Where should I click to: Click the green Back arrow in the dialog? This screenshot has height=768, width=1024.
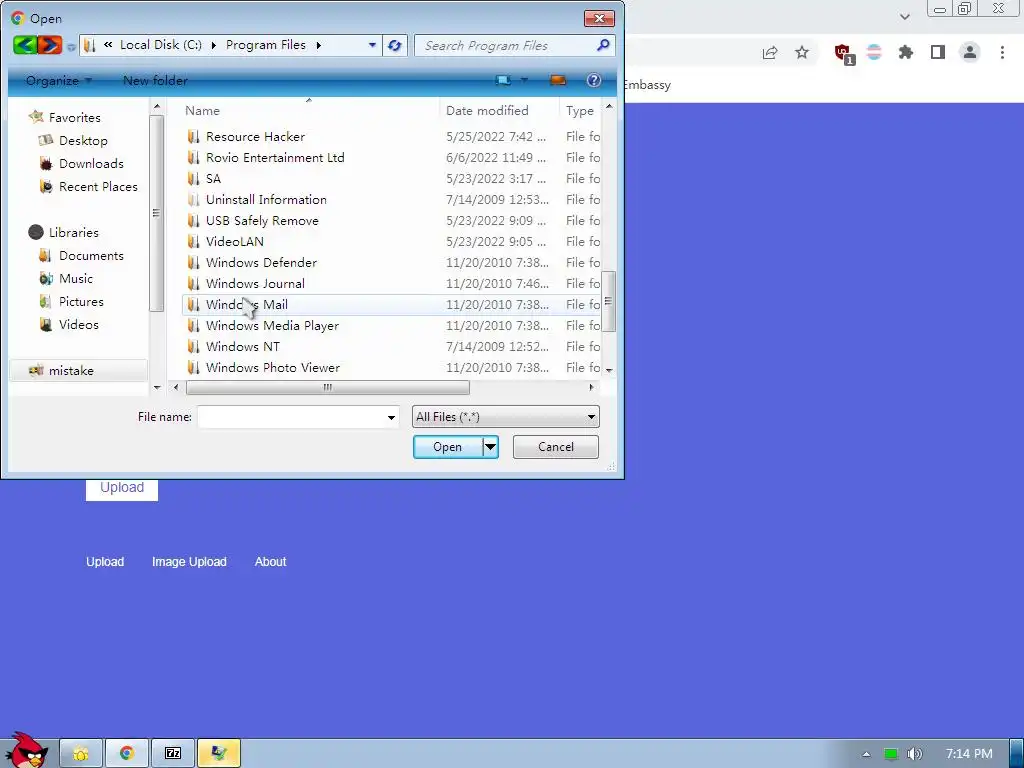pyautogui.click(x=24, y=45)
